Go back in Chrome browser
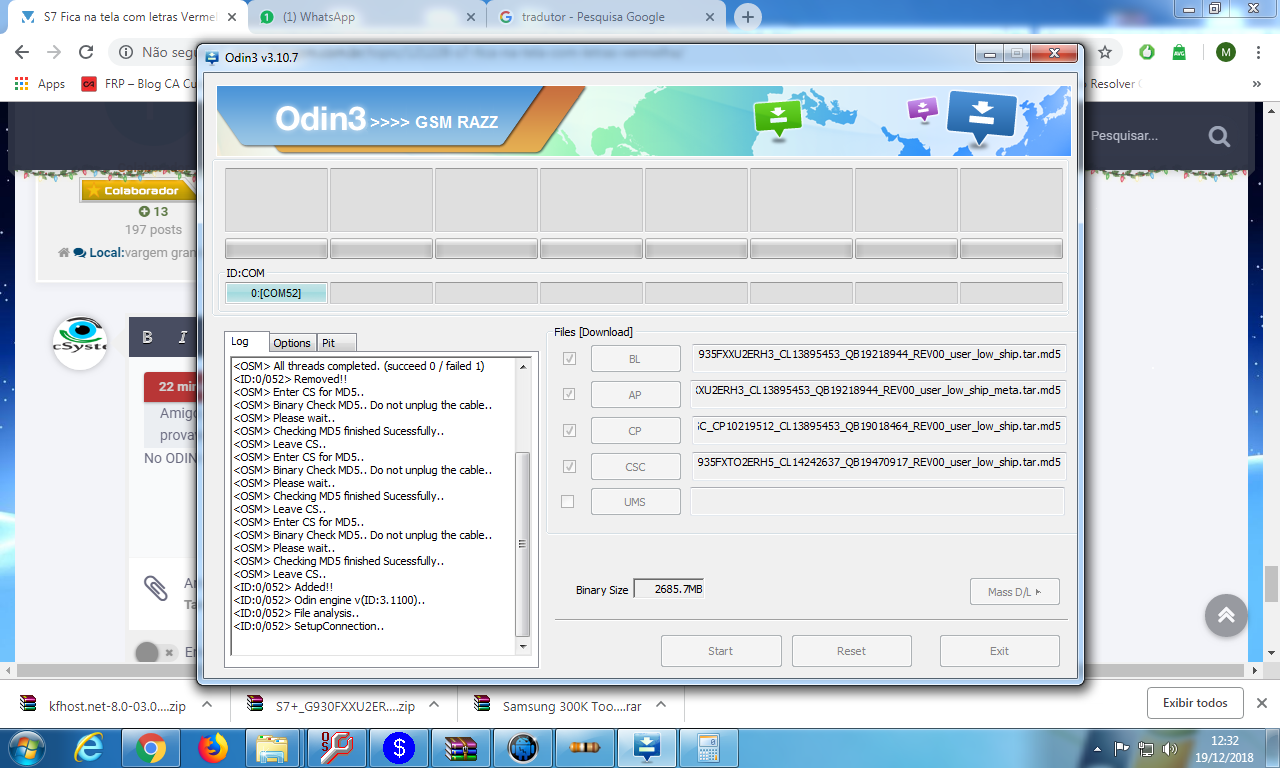This screenshot has width=1280, height=768. tap(23, 52)
